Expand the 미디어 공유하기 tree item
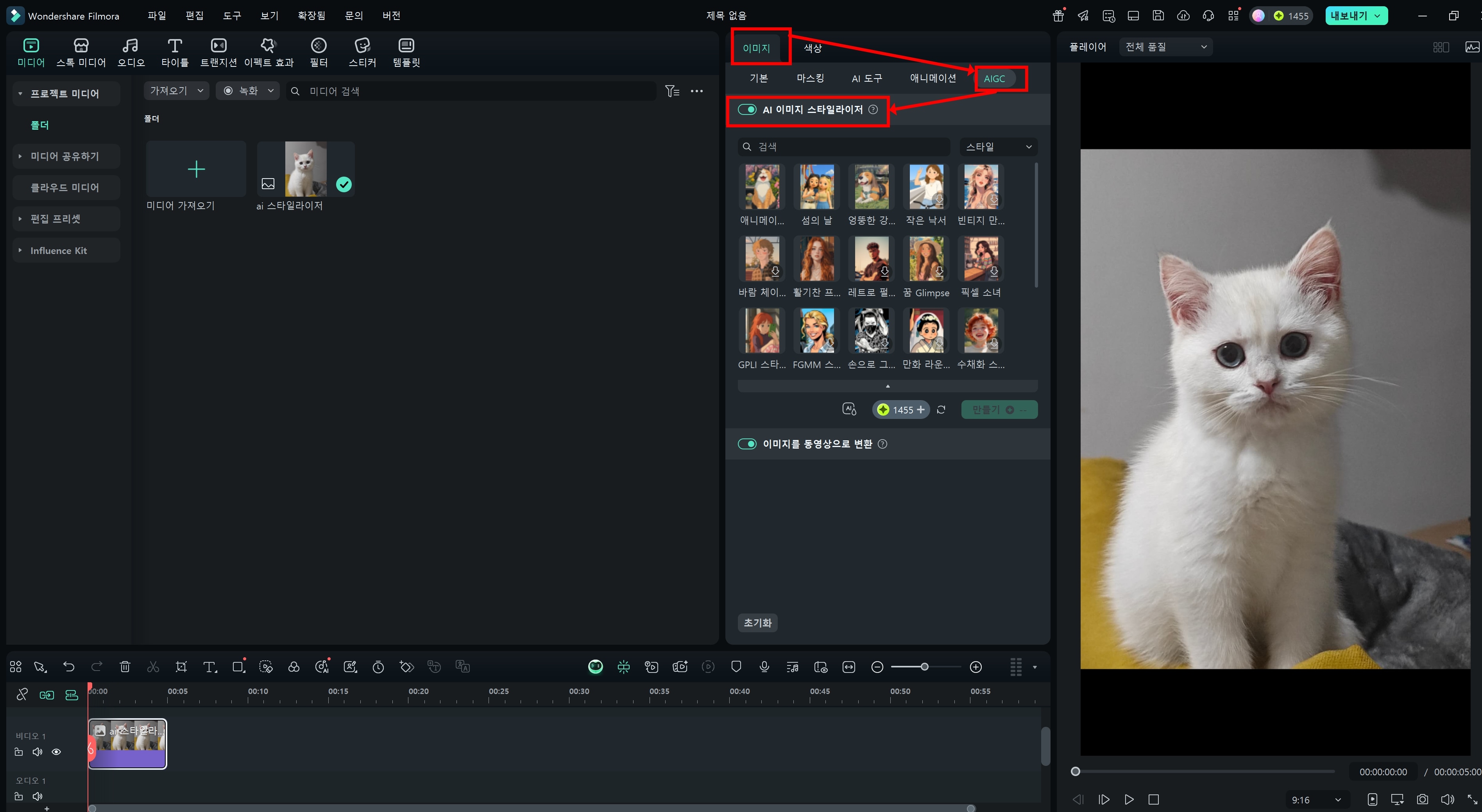Screen dimensions: 1482x812 click(20, 156)
